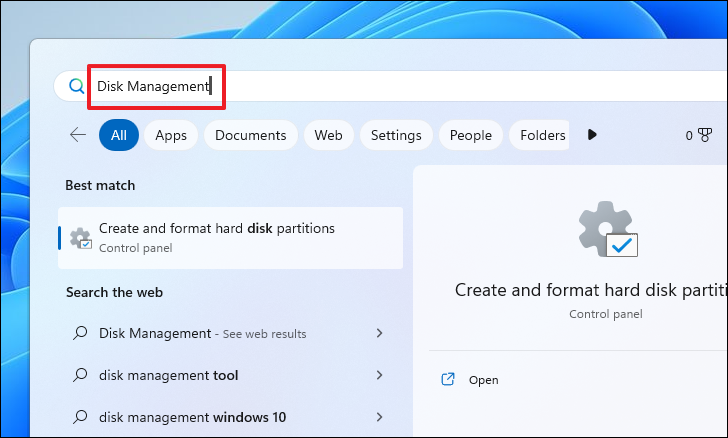Image resolution: width=728 pixels, height=438 pixels.
Task: Expand chevron beside disk management windows 10
Action: pyautogui.click(x=380, y=417)
